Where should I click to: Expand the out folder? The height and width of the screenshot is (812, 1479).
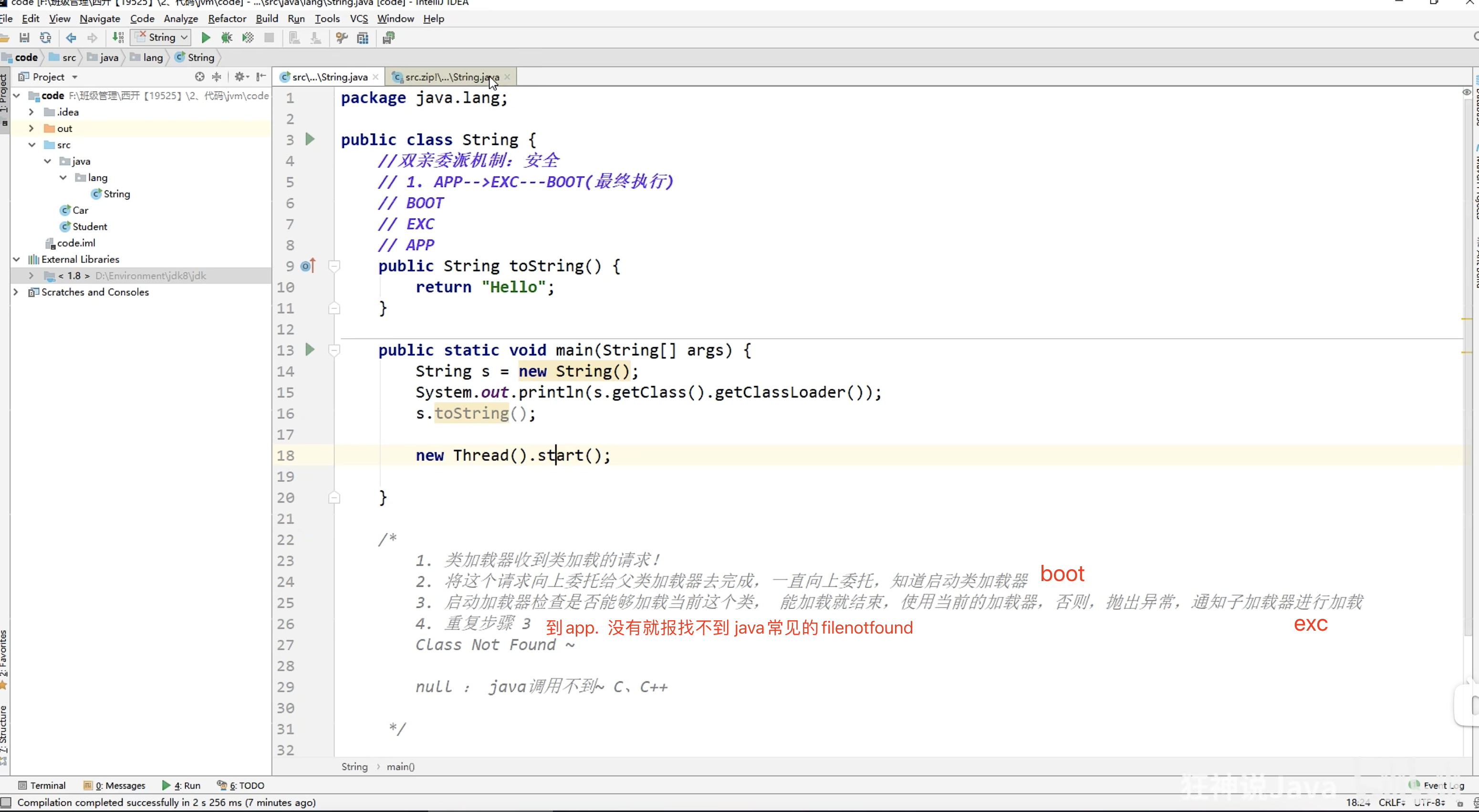point(31,128)
